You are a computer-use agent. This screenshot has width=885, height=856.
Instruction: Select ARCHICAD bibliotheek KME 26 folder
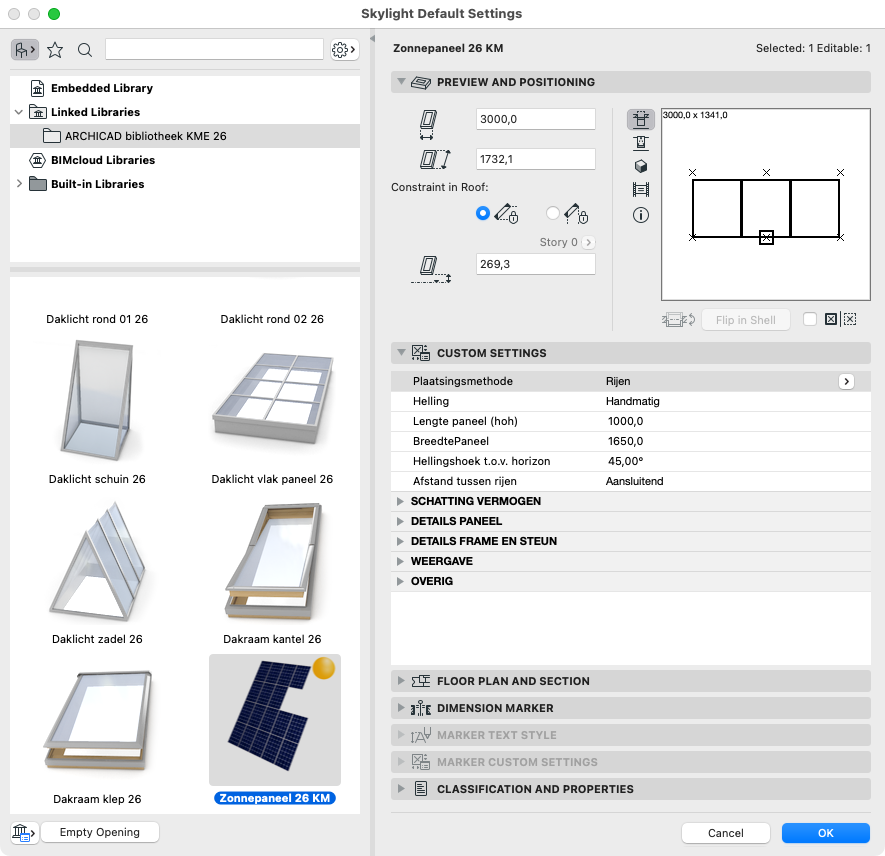point(185,136)
